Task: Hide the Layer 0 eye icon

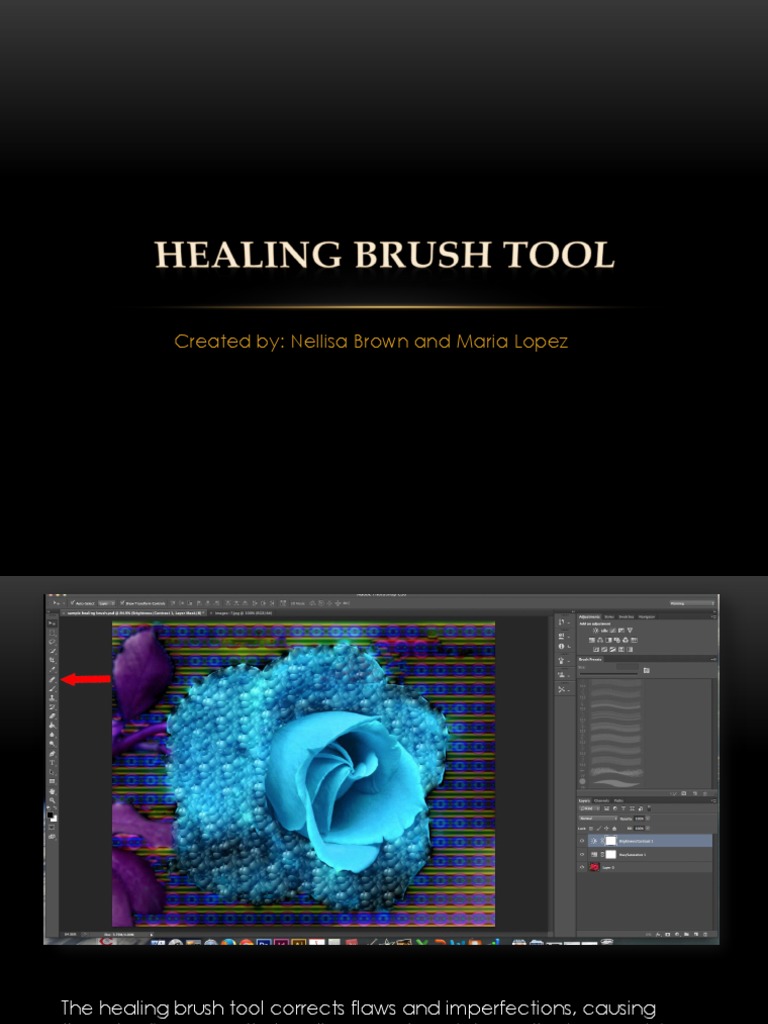Action: pyautogui.click(x=582, y=867)
